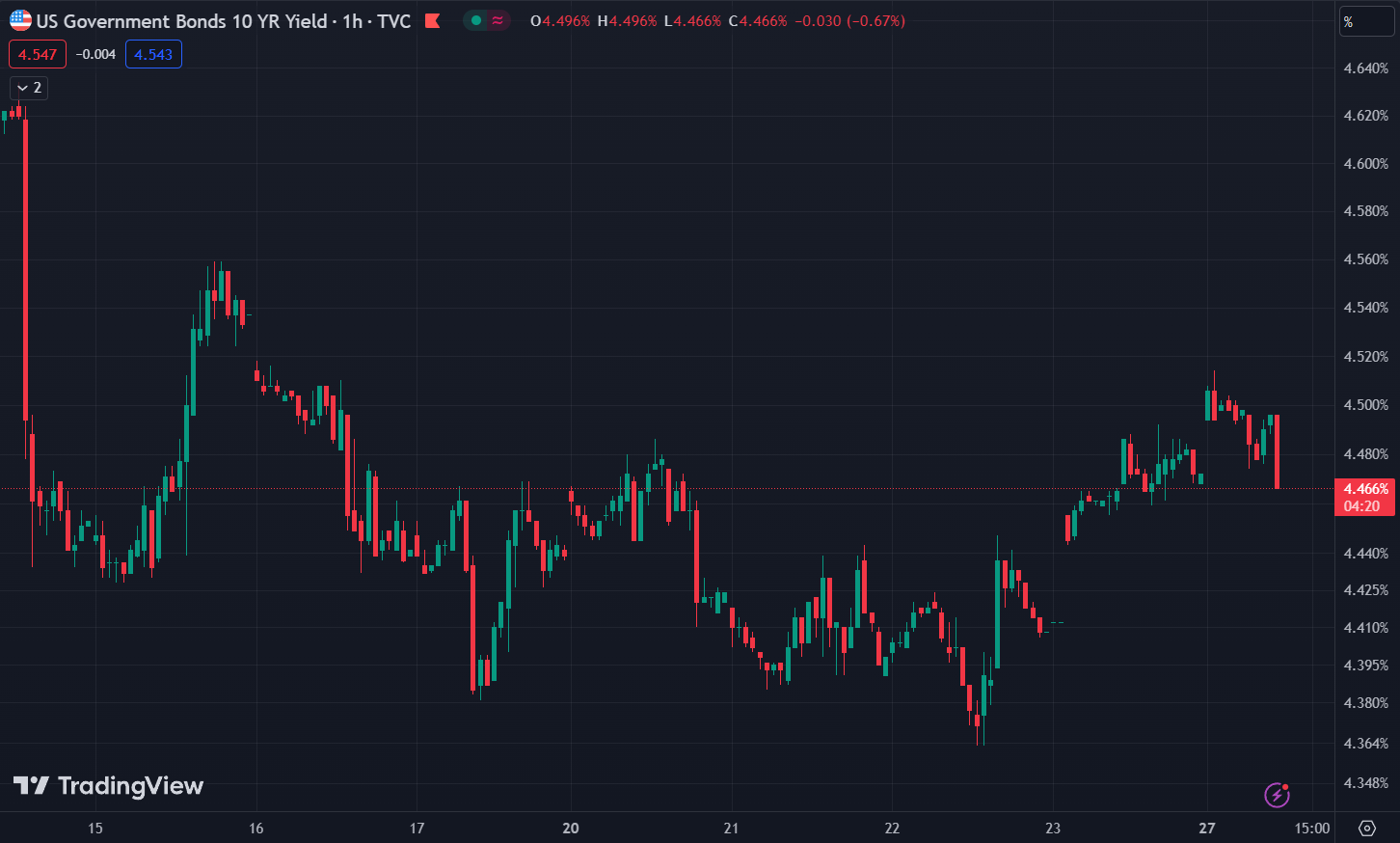Image resolution: width=1400 pixels, height=843 pixels.
Task: Click date 15 on time axis
Action: 95,828
